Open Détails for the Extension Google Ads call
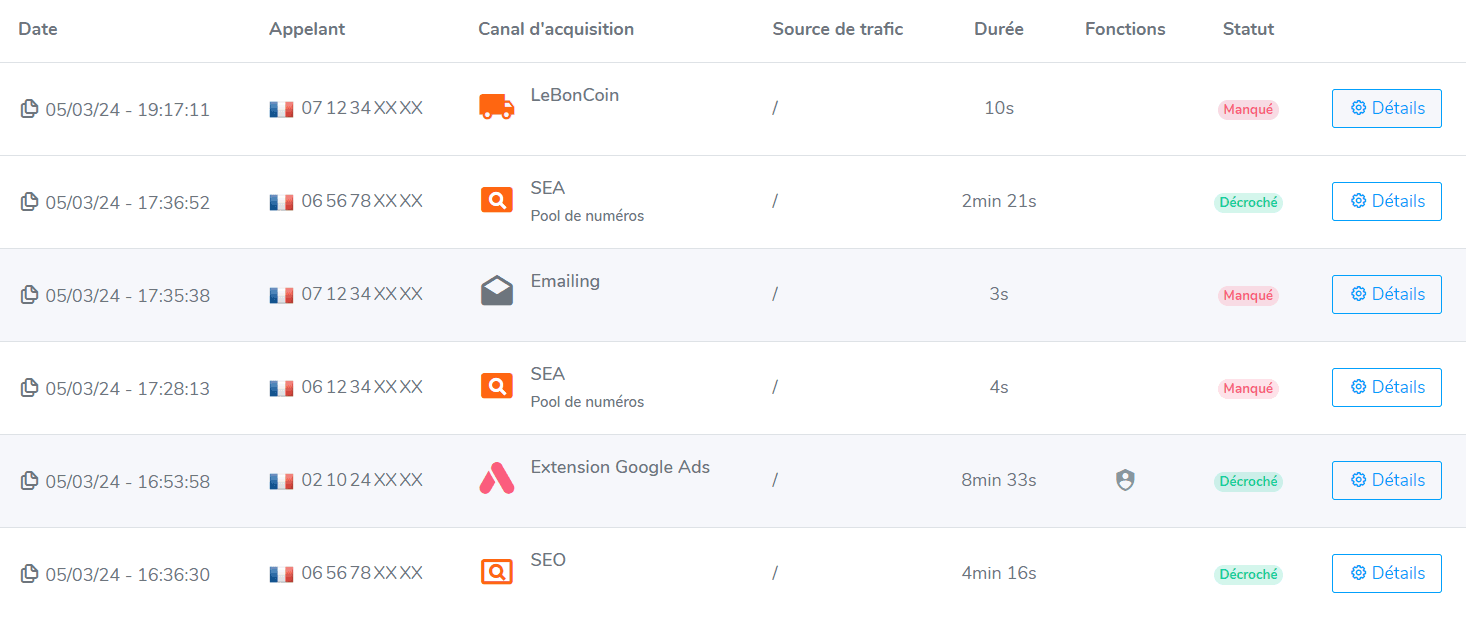Screen dimensions: 1466x620 1386,480
